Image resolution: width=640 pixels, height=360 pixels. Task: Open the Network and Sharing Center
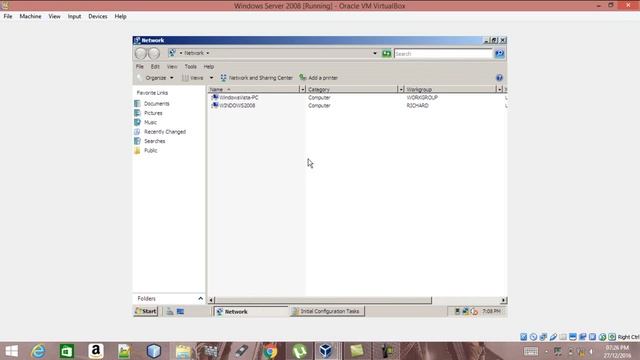coord(256,78)
